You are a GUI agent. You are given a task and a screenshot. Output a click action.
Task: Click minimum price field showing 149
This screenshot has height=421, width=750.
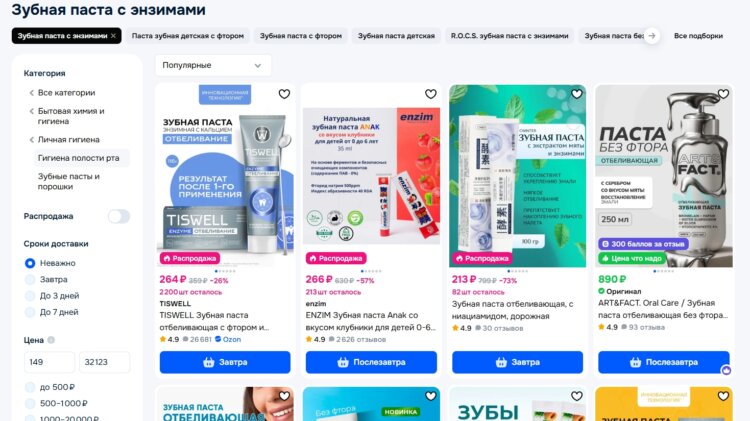(49, 362)
